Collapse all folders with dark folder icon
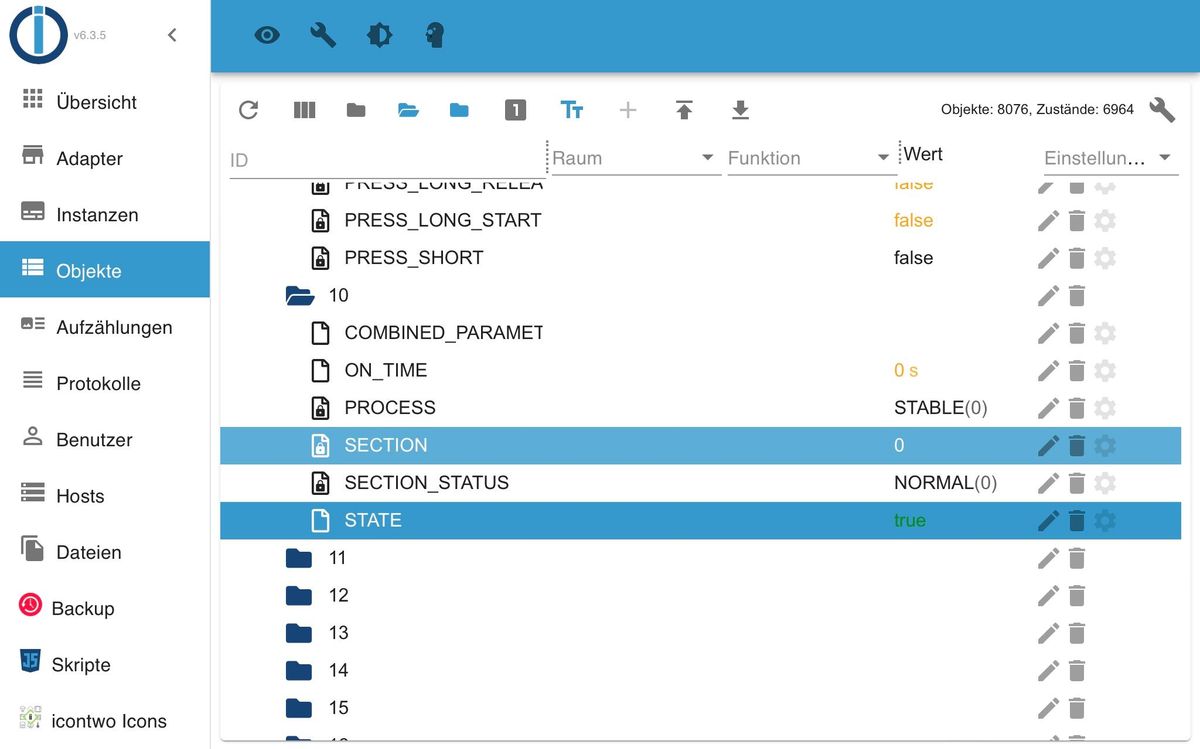 click(x=356, y=110)
